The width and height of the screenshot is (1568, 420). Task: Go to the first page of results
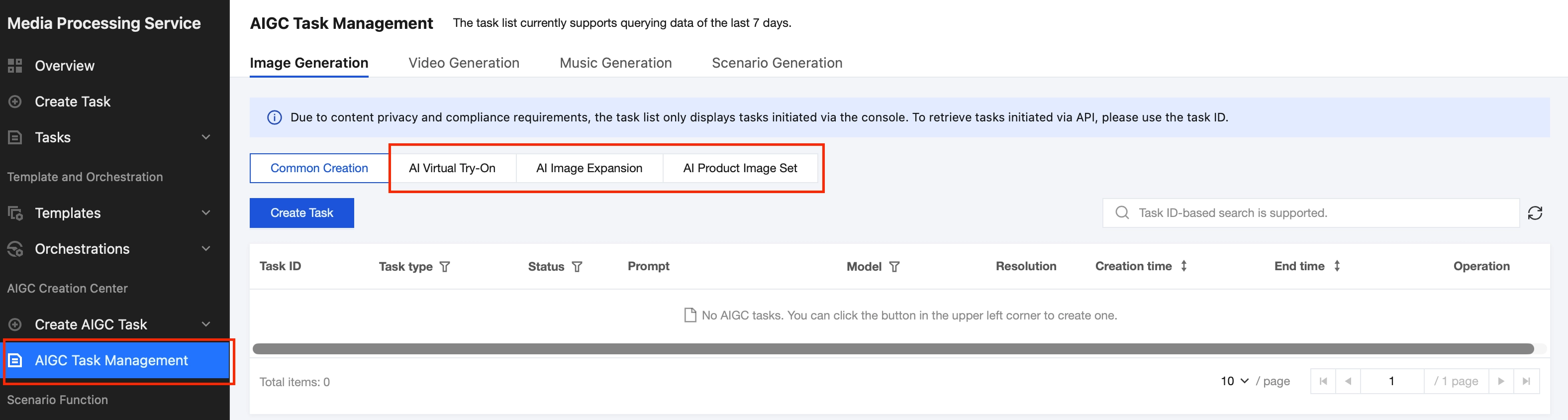[1323, 381]
